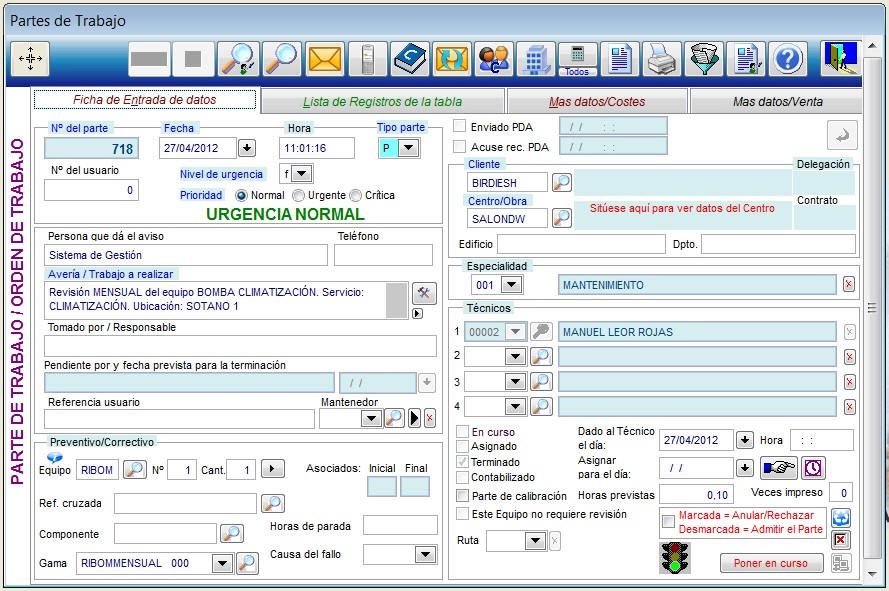Image resolution: width=889 pixels, height=591 pixels.
Task: Click the filter funnel toolbar icon
Action: (x=704, y=58)
